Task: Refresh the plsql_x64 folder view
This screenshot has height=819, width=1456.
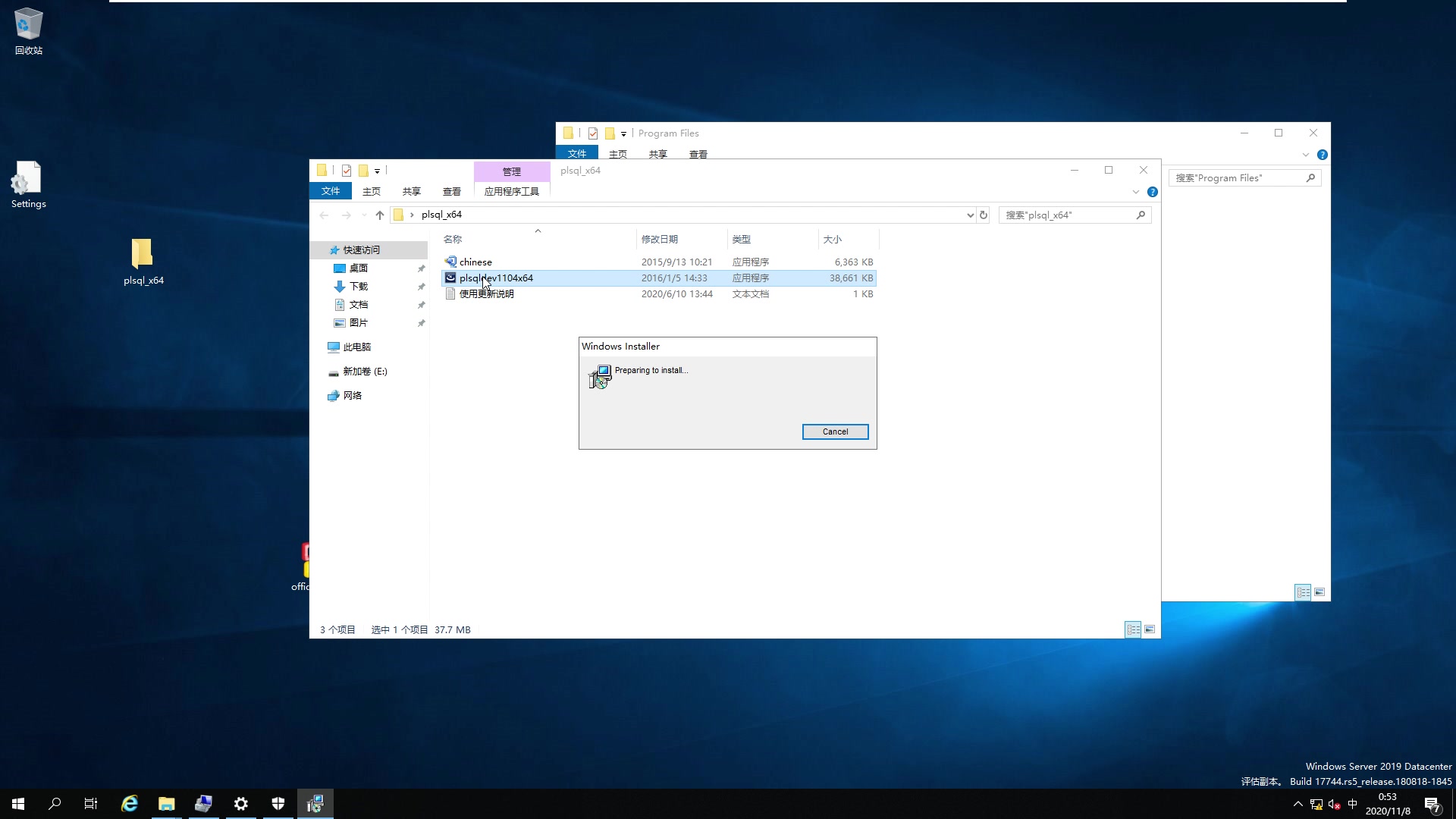Action: (x=984, y=215)
